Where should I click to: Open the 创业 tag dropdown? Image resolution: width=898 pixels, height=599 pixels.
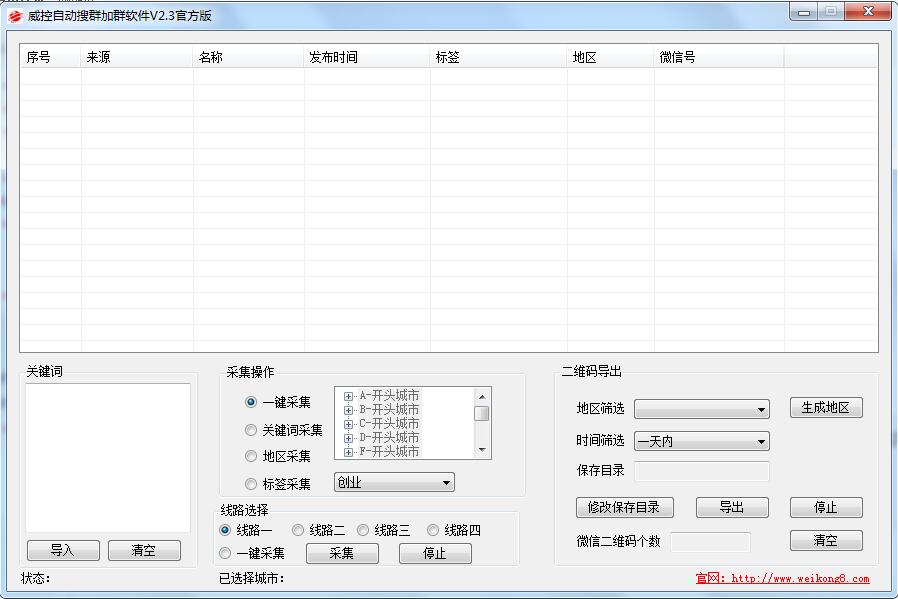pos(394,483)
